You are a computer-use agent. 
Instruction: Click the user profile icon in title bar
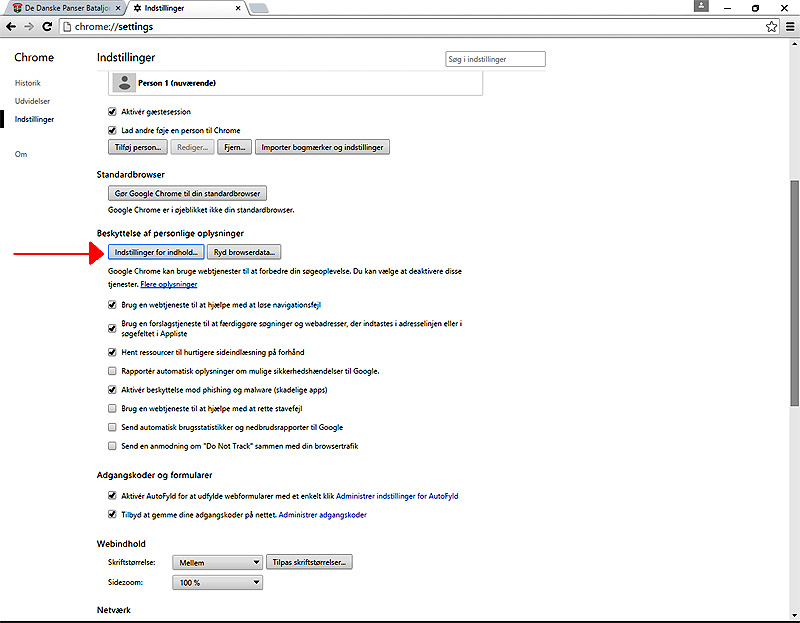pos(704,6)
